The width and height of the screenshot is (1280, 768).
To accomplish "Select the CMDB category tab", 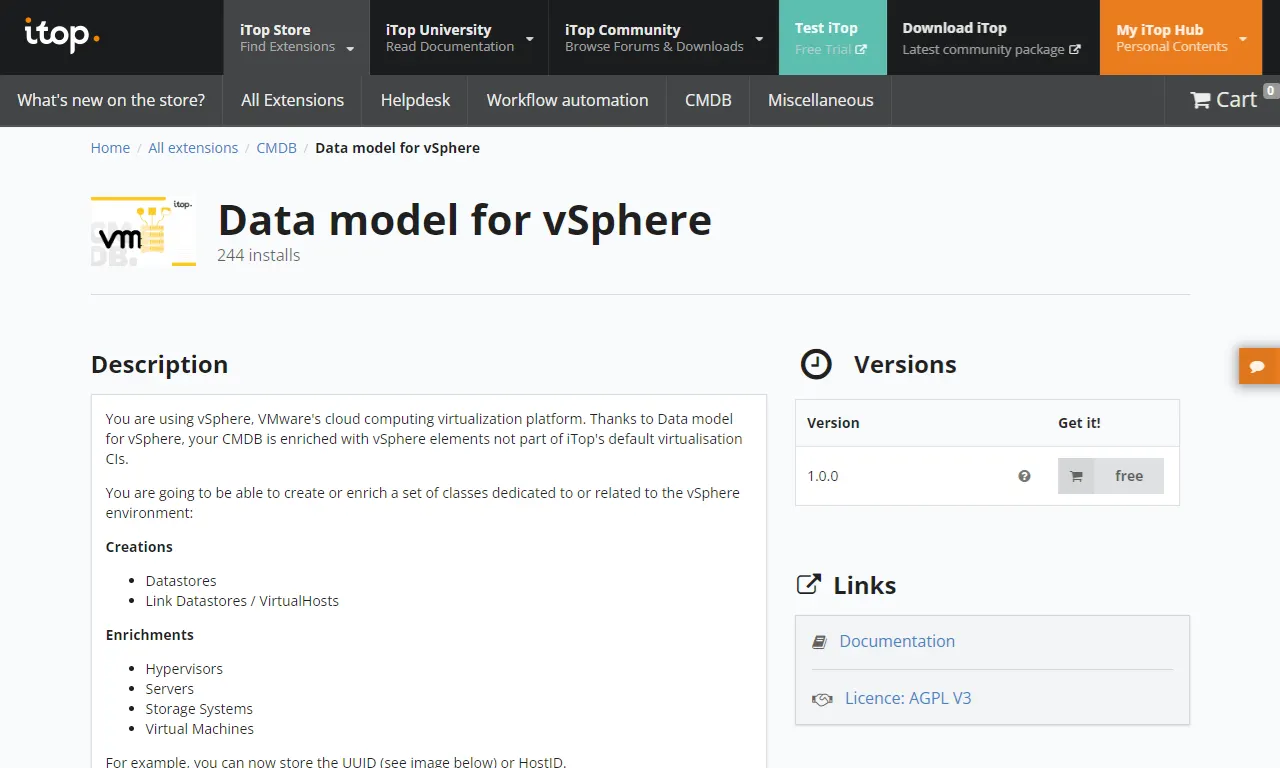I will pyautogui.click(x=708, y=100).
